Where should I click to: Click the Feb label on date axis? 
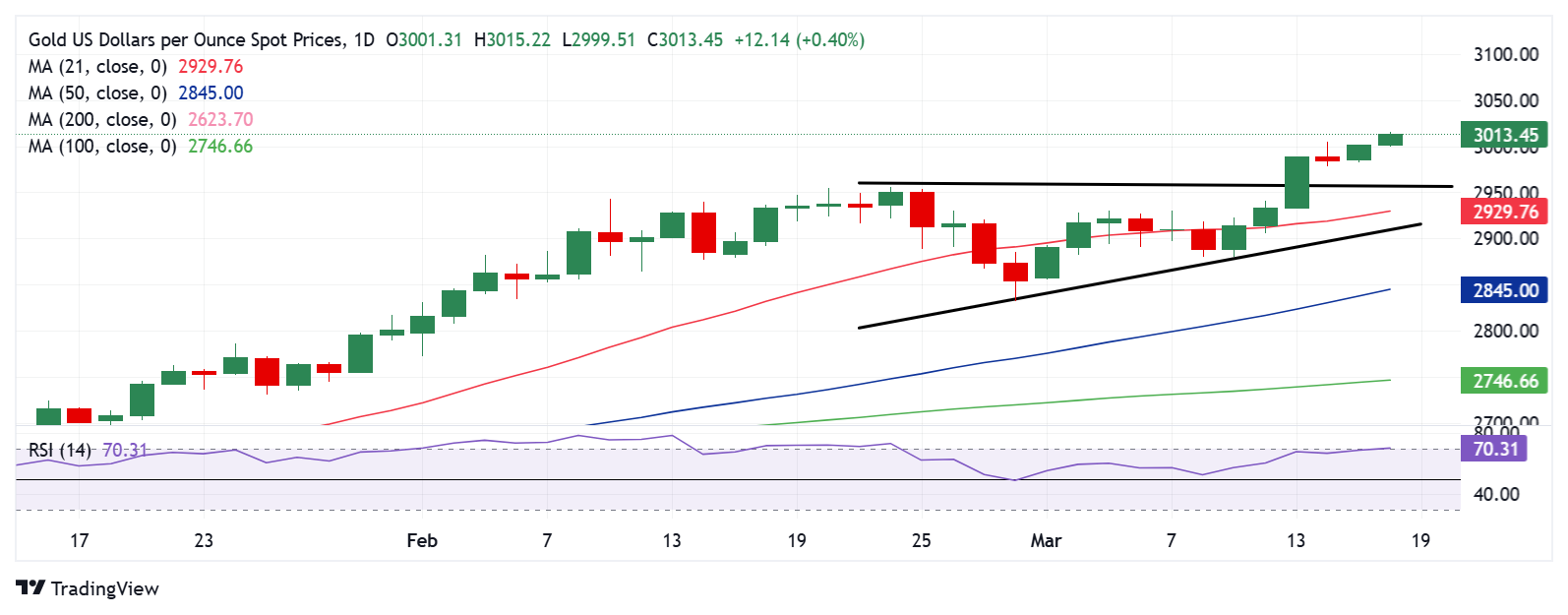pos(421,540)
